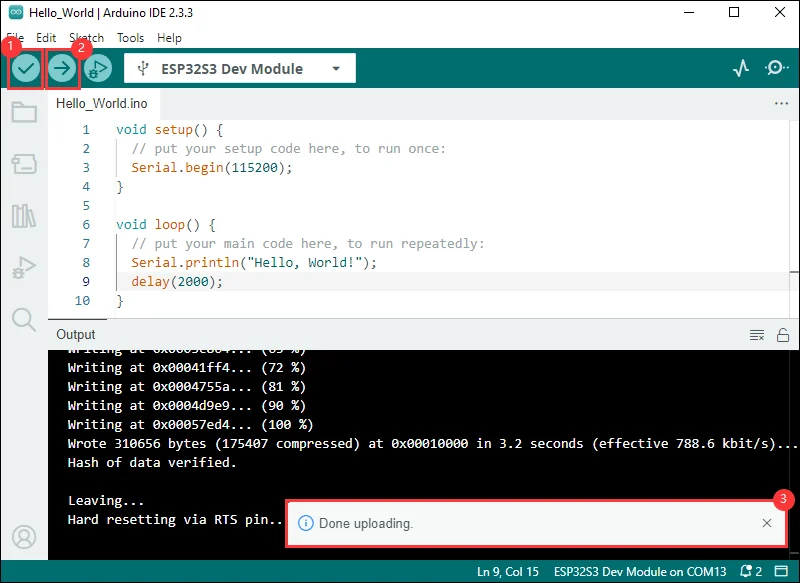The image size is (800, 583).
Task: Click the Upload arrow button
Action: pos(62,68)
